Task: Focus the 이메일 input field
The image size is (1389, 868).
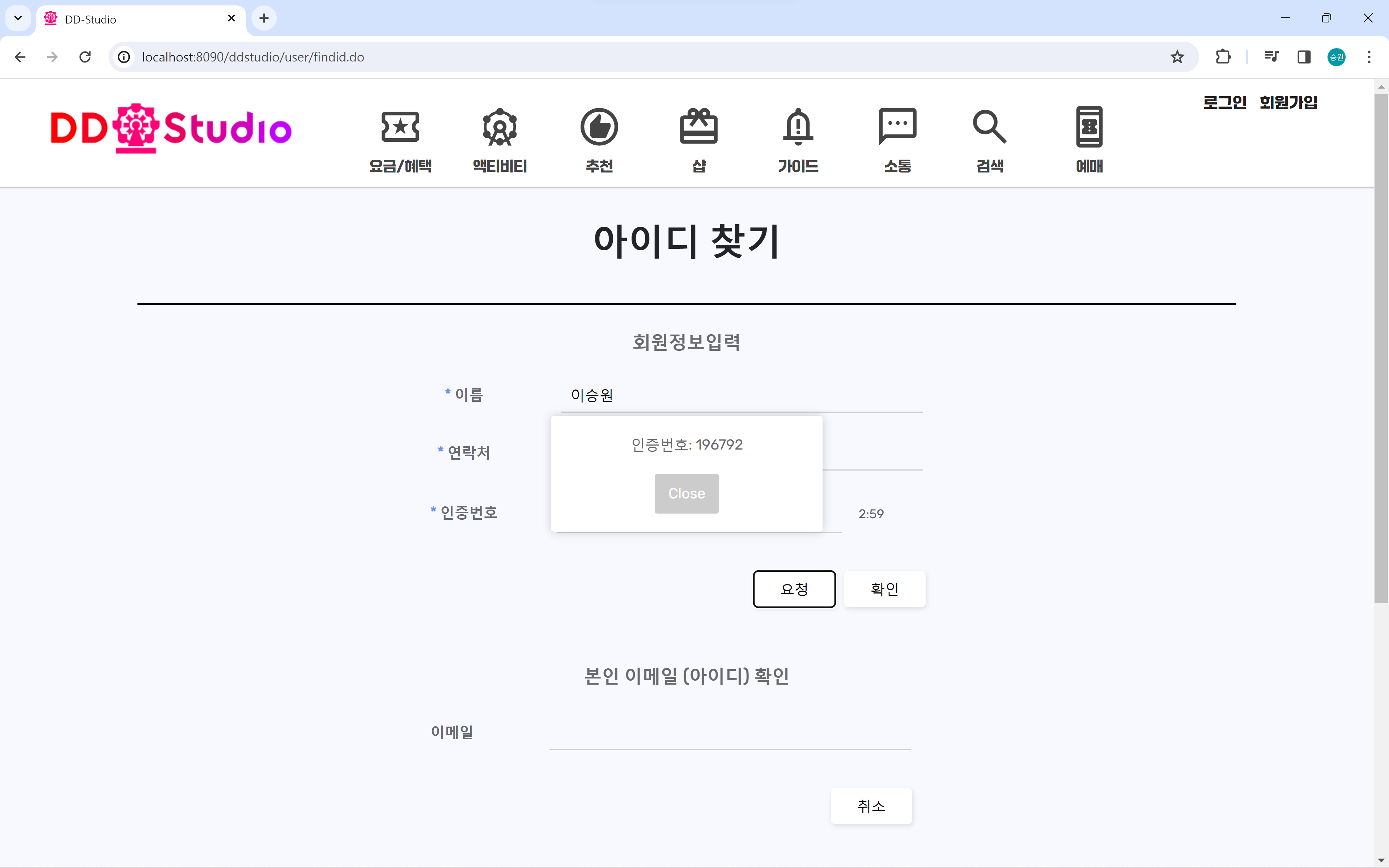Action: click(730, 733)
